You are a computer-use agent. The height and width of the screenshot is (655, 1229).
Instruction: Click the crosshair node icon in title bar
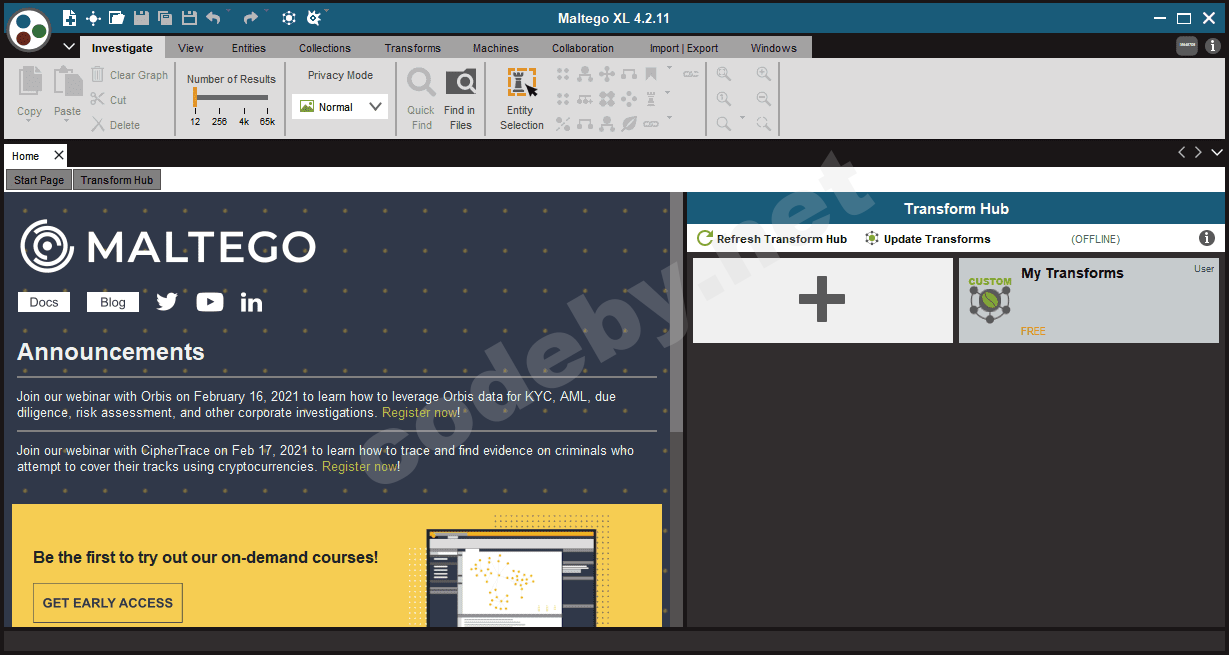click(x=93, y=18)
